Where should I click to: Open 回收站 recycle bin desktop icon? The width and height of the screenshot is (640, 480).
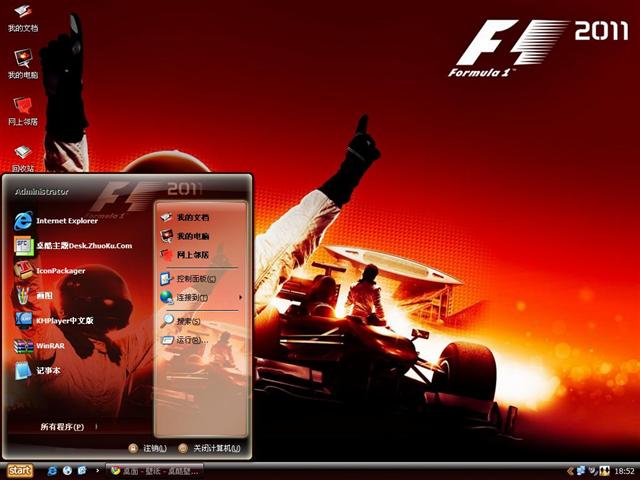[23, 158]
